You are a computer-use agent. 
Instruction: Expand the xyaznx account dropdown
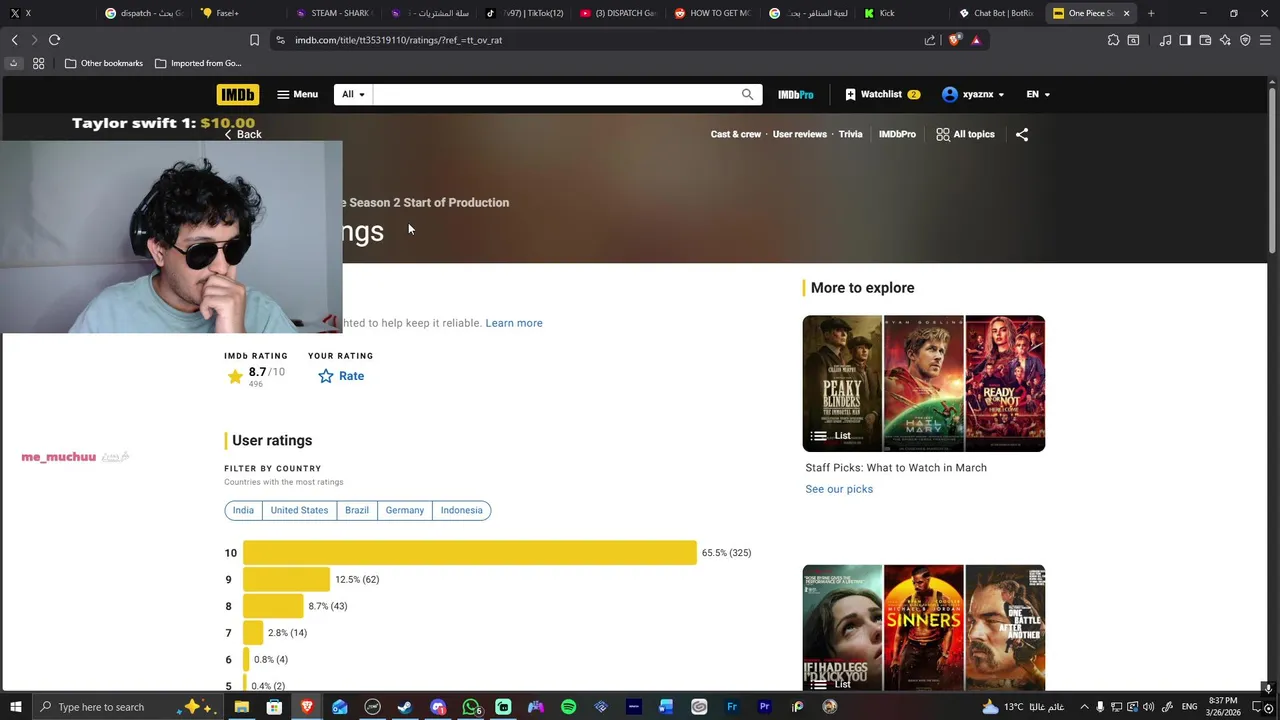[973, 94]
